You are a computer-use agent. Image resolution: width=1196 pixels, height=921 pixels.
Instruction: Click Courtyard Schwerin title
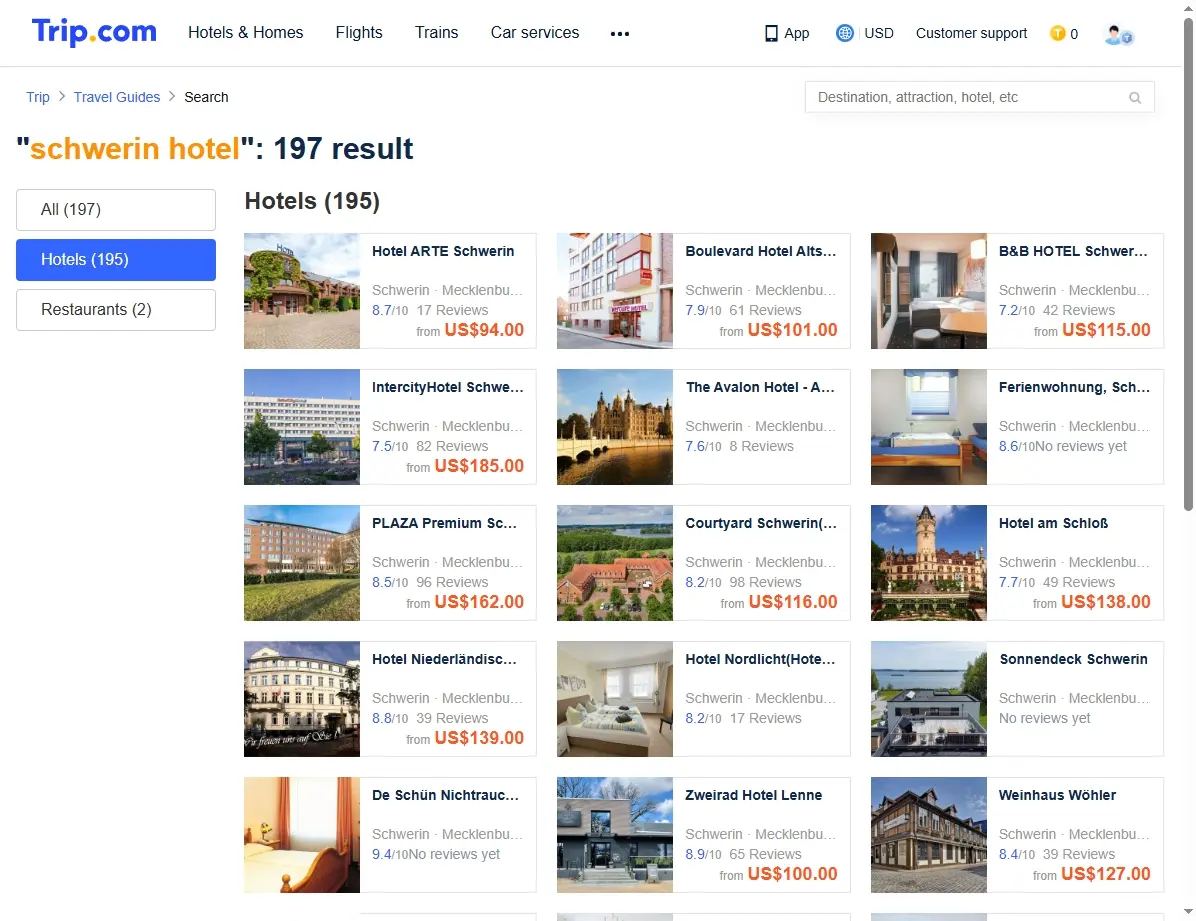tap(760, 523)
